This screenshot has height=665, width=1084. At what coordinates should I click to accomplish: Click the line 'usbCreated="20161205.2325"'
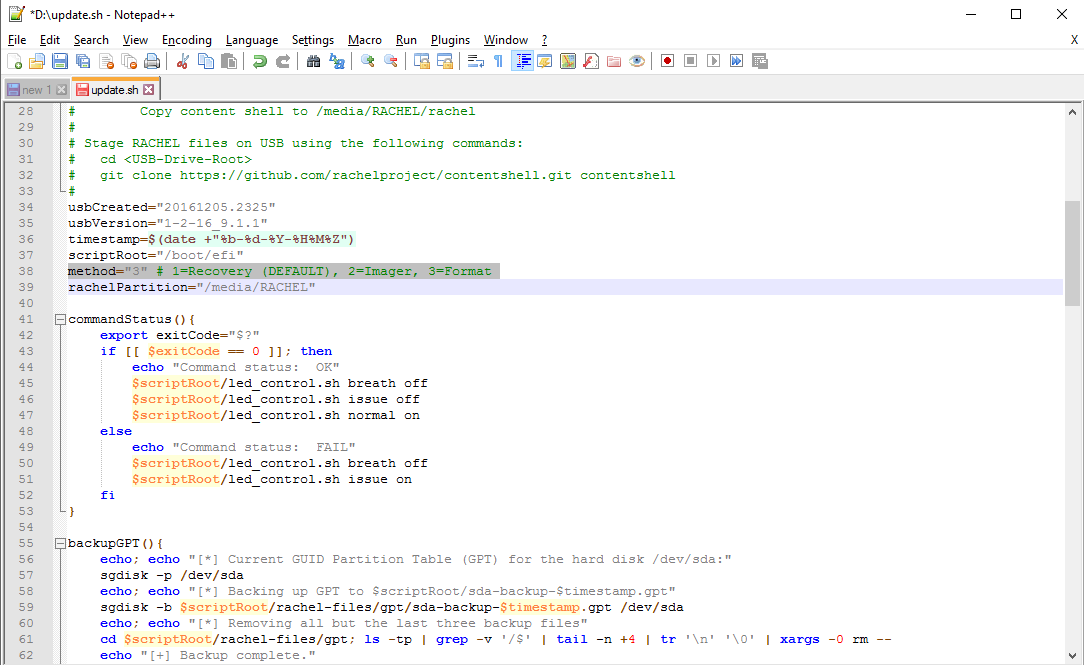click(171, 207)
